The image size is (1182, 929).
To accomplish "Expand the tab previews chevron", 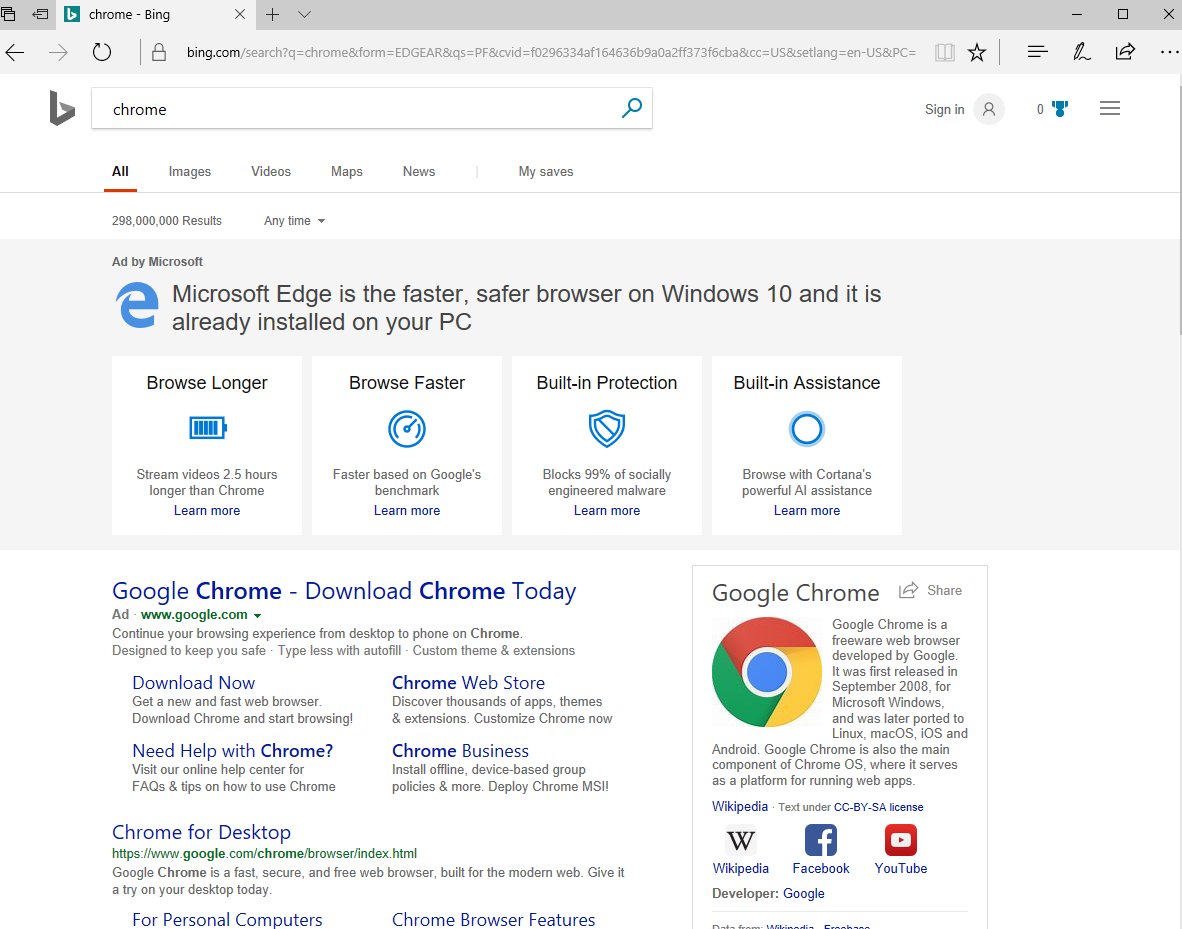I will [x=305, y=14].
